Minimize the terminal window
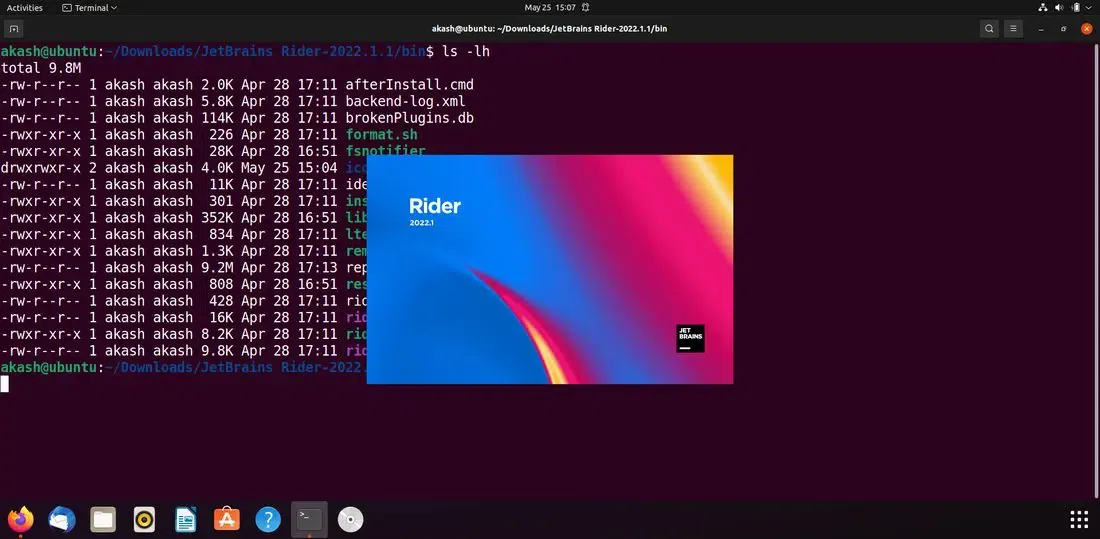The image size is (1100, 539). click(x=1041, y=29)
